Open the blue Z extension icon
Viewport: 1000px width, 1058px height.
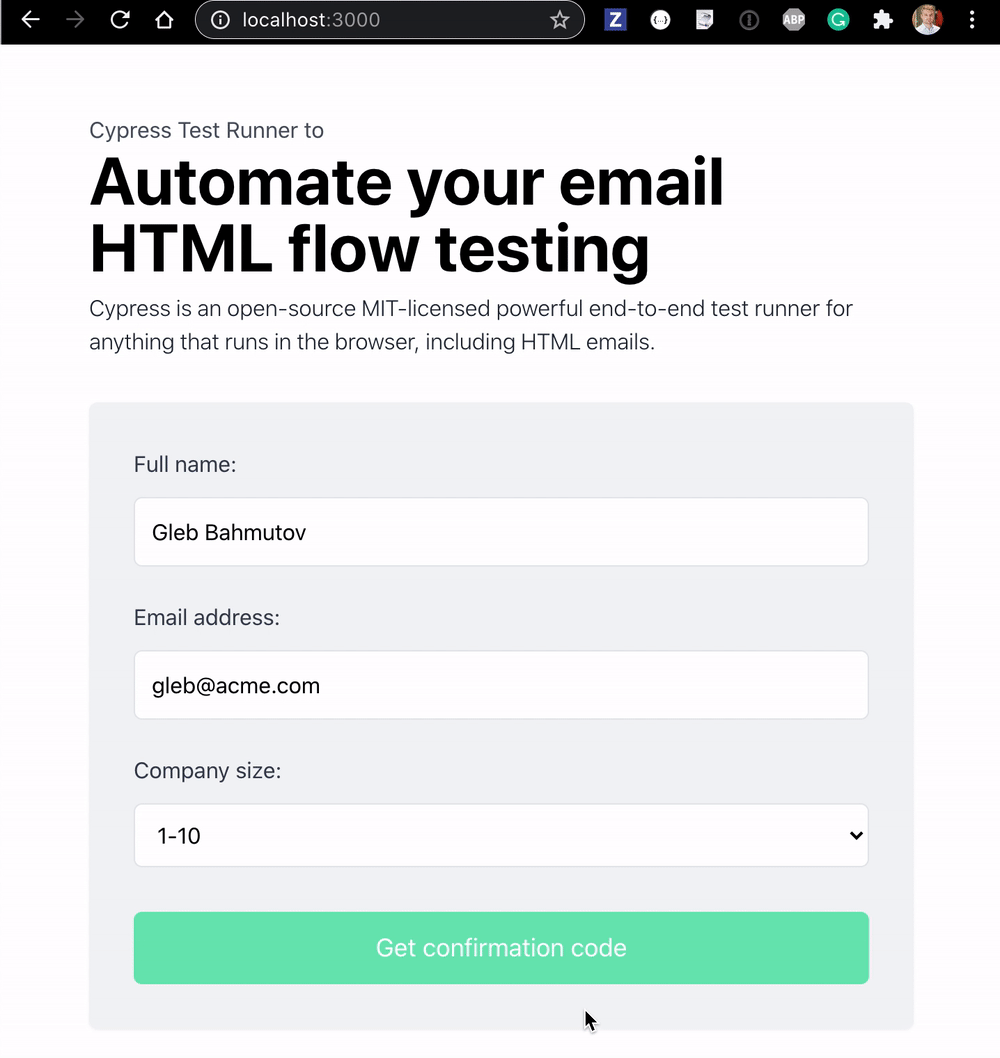coord(615,20)
